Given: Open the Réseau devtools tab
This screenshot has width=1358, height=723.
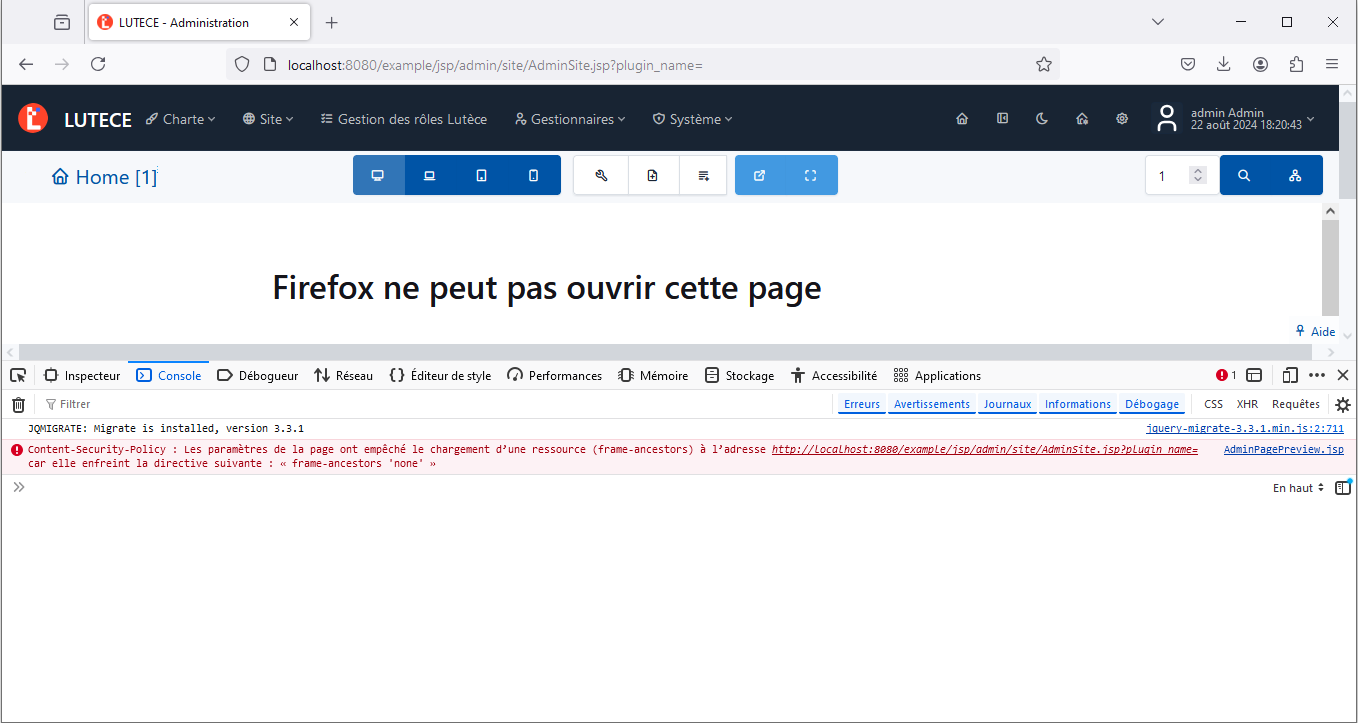Looking at the screenshot, I should (x=344, y=375).
